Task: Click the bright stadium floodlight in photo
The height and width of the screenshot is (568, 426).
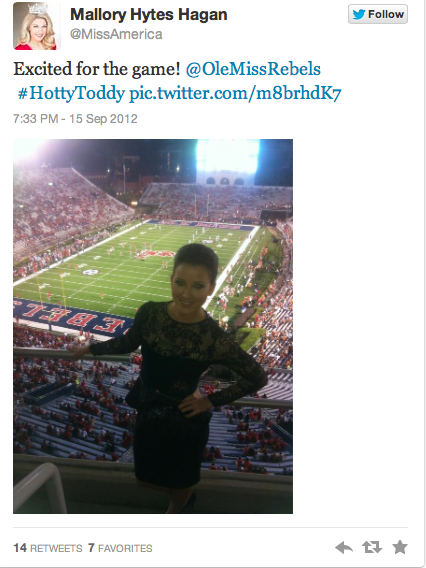Action: click(227, 156)
